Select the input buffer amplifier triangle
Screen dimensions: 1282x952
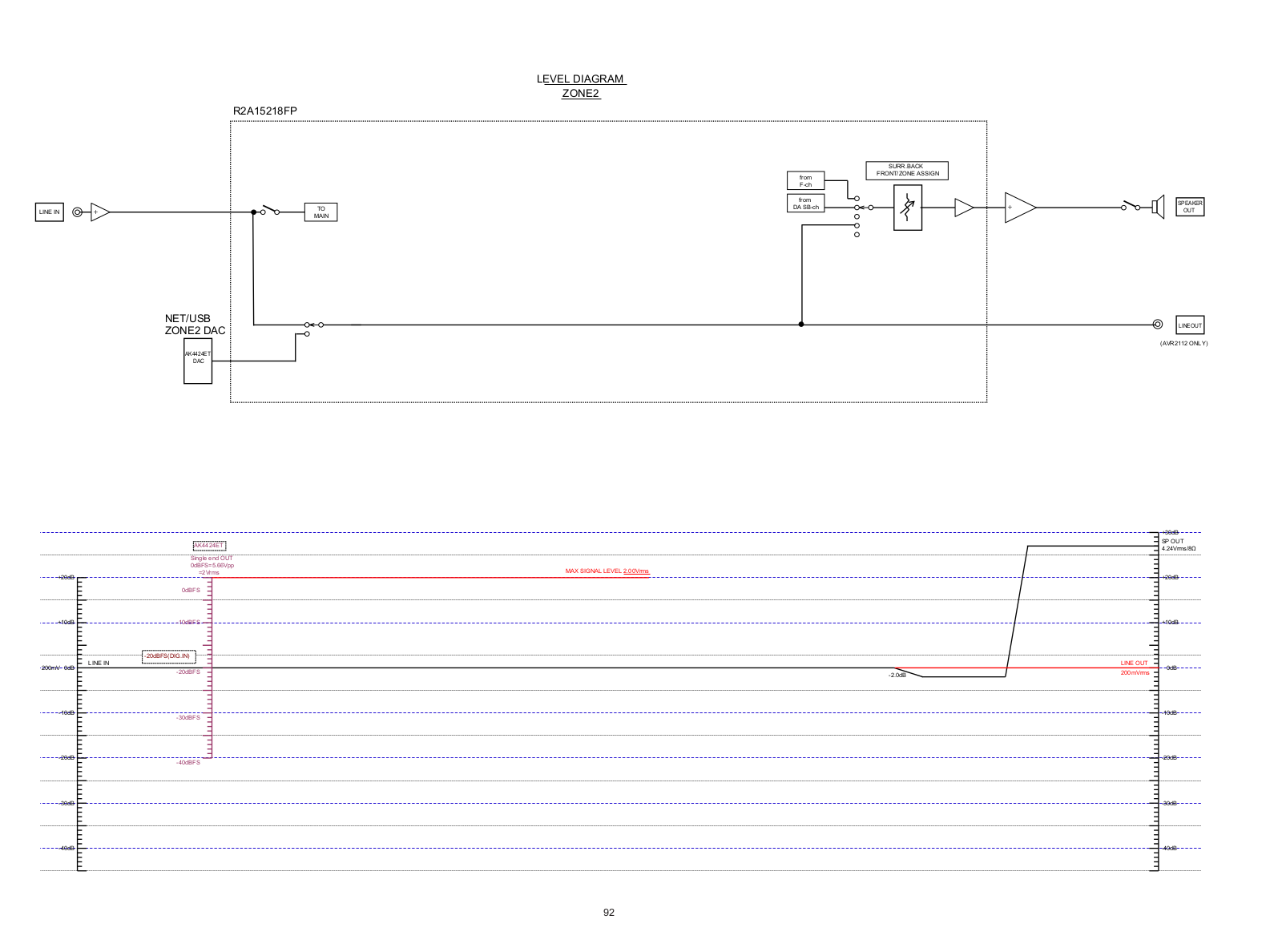pyautogui.click(x=99, y=212)
